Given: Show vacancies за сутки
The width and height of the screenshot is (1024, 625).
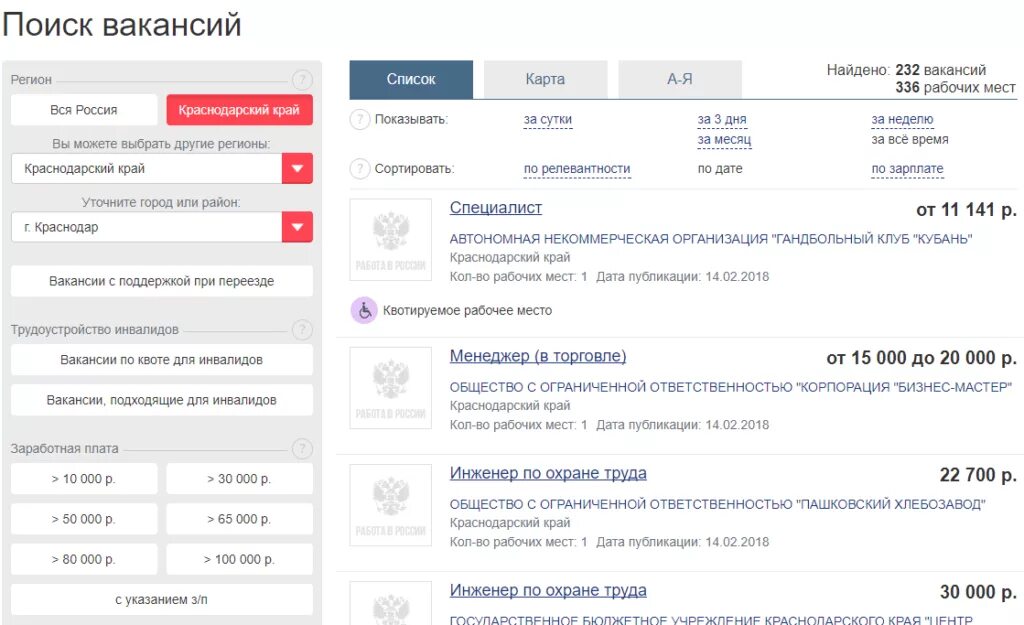Looking at the screenshot, I should (548, 120).
